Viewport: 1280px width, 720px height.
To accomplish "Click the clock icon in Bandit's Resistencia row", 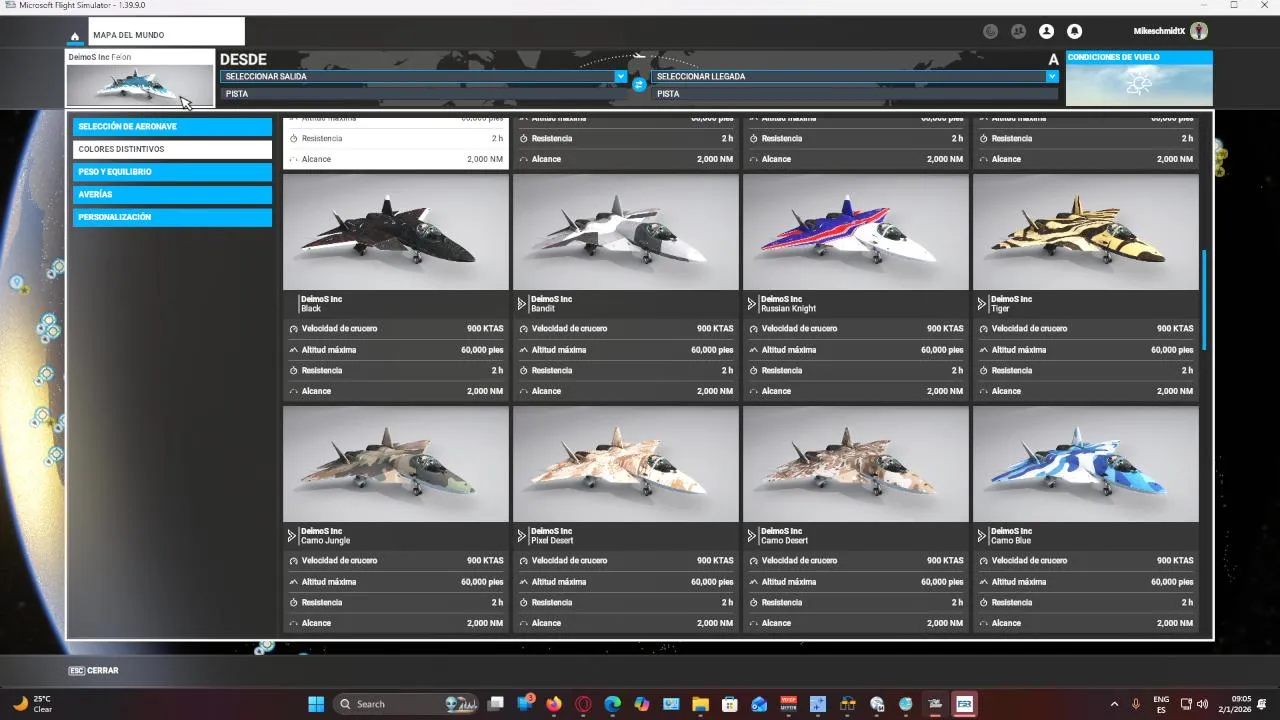I will (524, 371).
